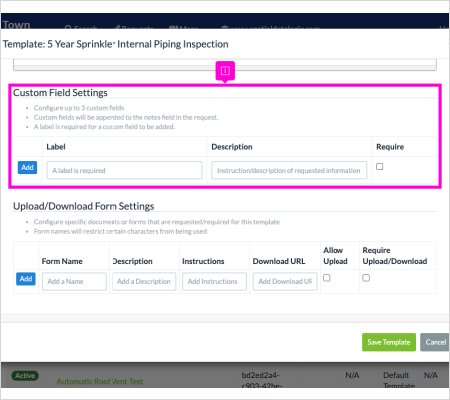
Task: Click the 'Add a Name' form field
Action: (x=74, y=281)
